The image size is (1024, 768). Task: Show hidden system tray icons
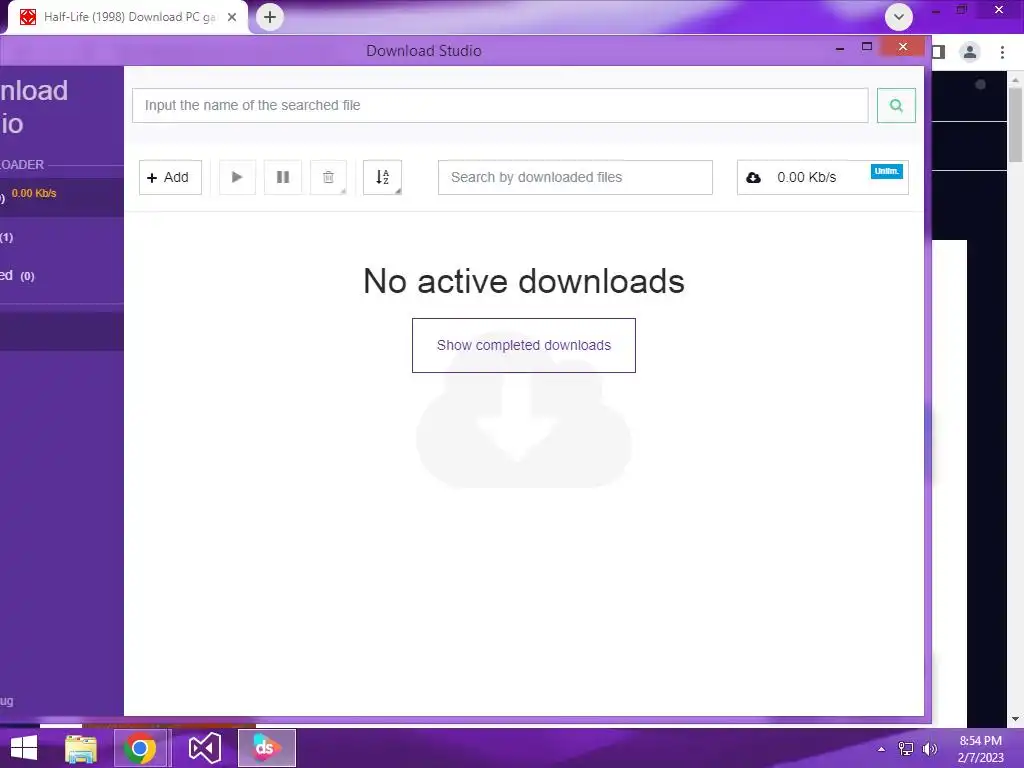[x=881, y=750]
